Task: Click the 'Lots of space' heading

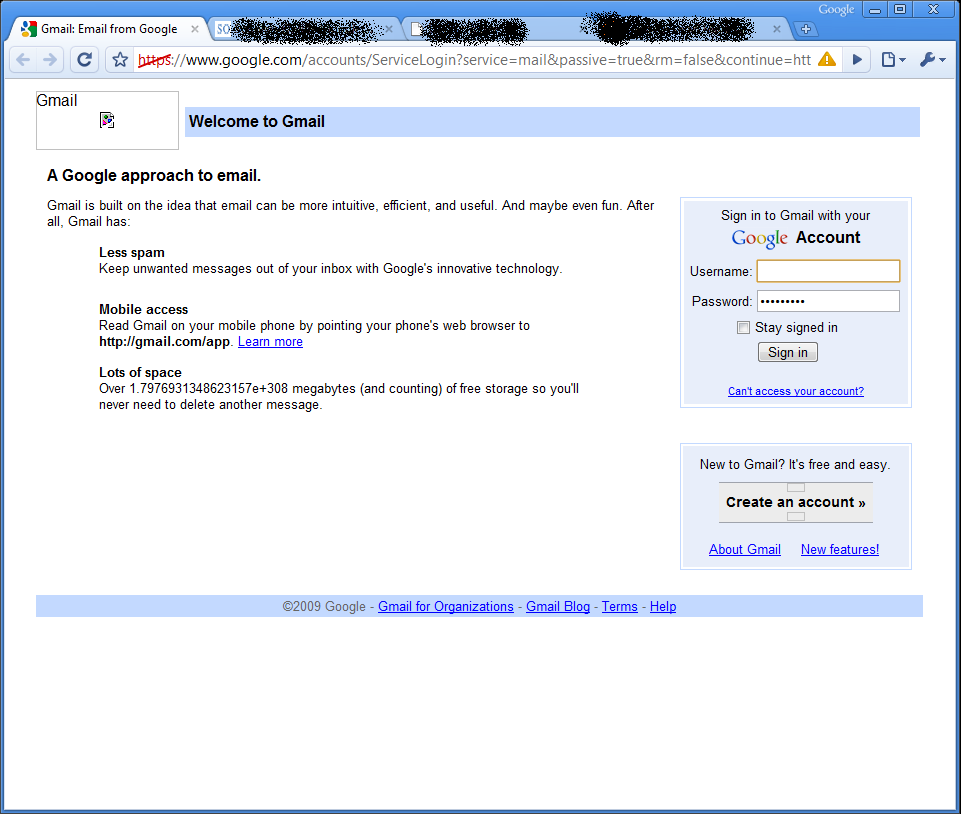Action: pyautogui.click(x=140, y=373)
